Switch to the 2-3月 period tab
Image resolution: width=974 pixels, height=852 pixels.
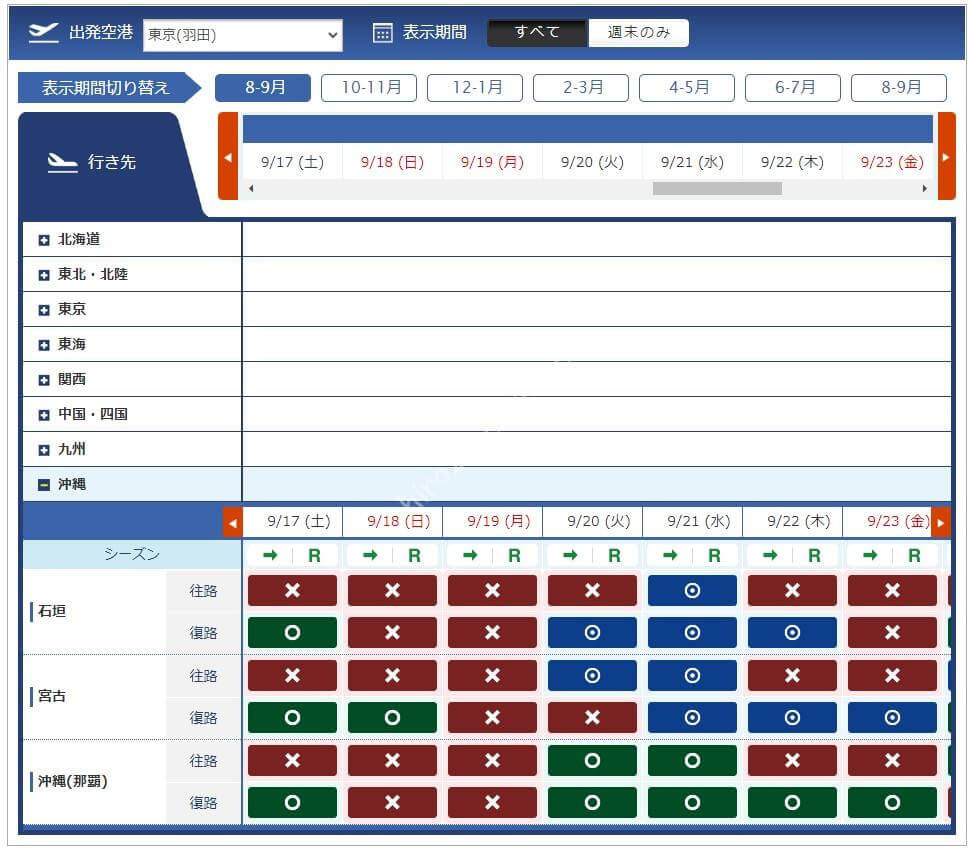(x=581, y=88)
